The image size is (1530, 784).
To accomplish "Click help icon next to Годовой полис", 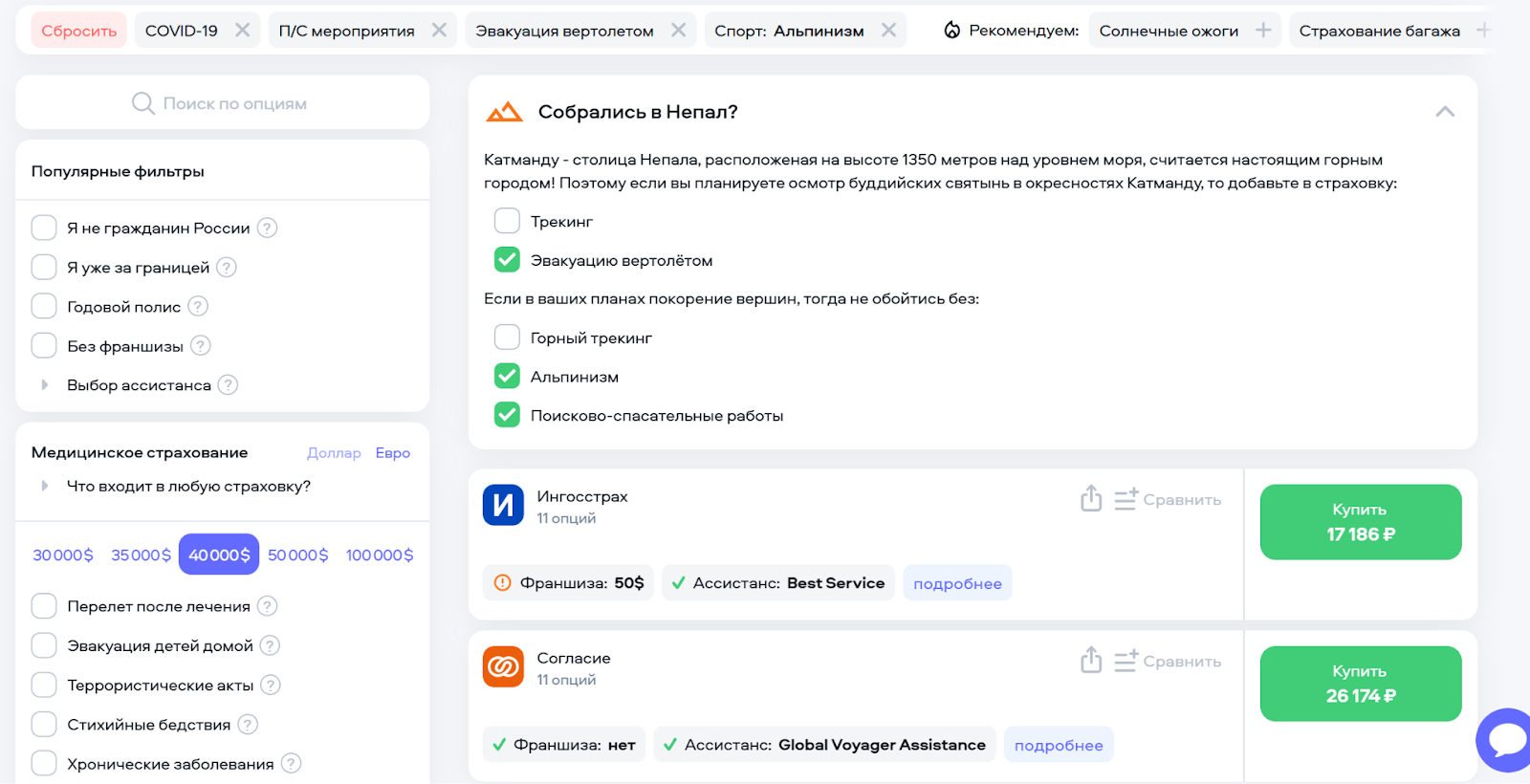I will point(198,307).
